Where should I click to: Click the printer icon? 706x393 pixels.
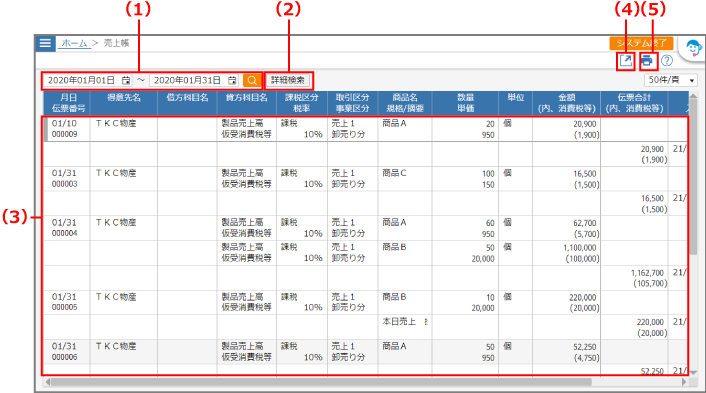647,60
